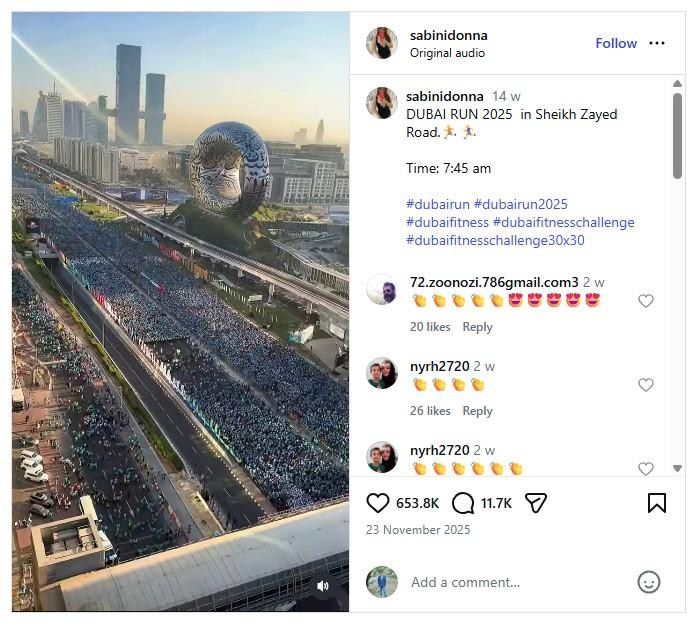Mute the video with the speaker icon
Screen dimensions: 699x626
click(323, 585)
